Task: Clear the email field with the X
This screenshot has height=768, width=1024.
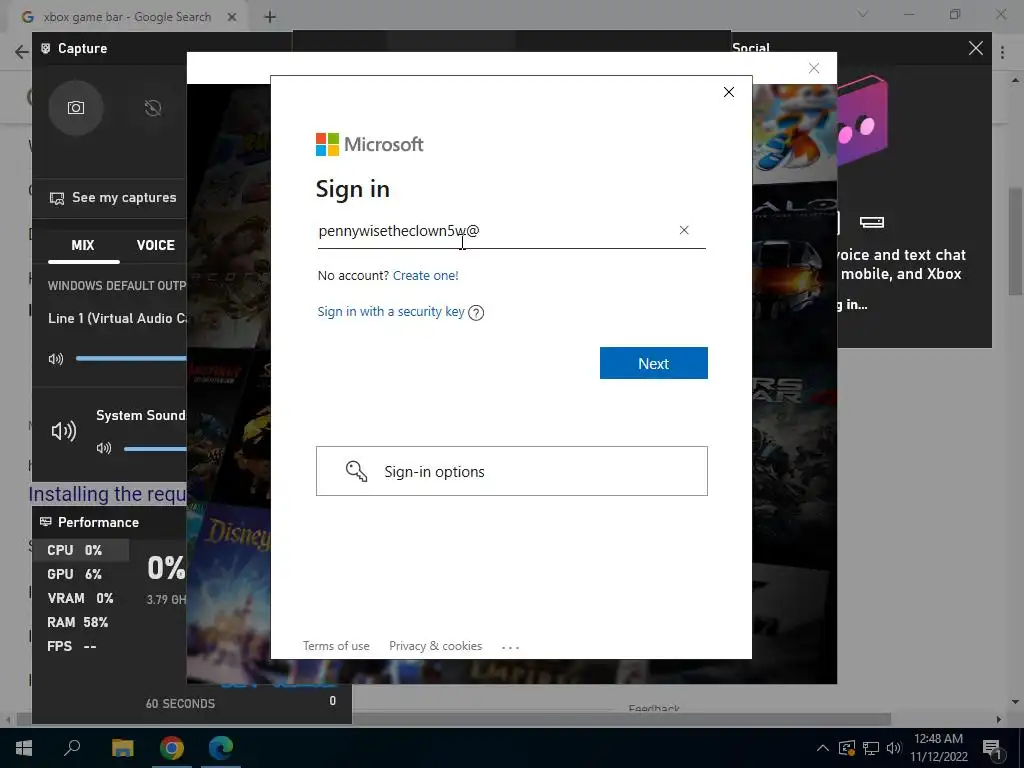Action: [x=684, y=230]
